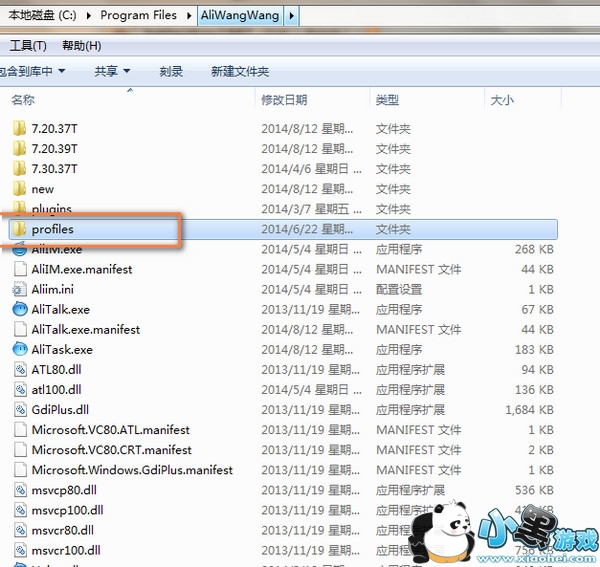This screenshot has height=567, width=600.
Task: Open the 包含到库中 dropdown
Action: click(x=32, y=71)
